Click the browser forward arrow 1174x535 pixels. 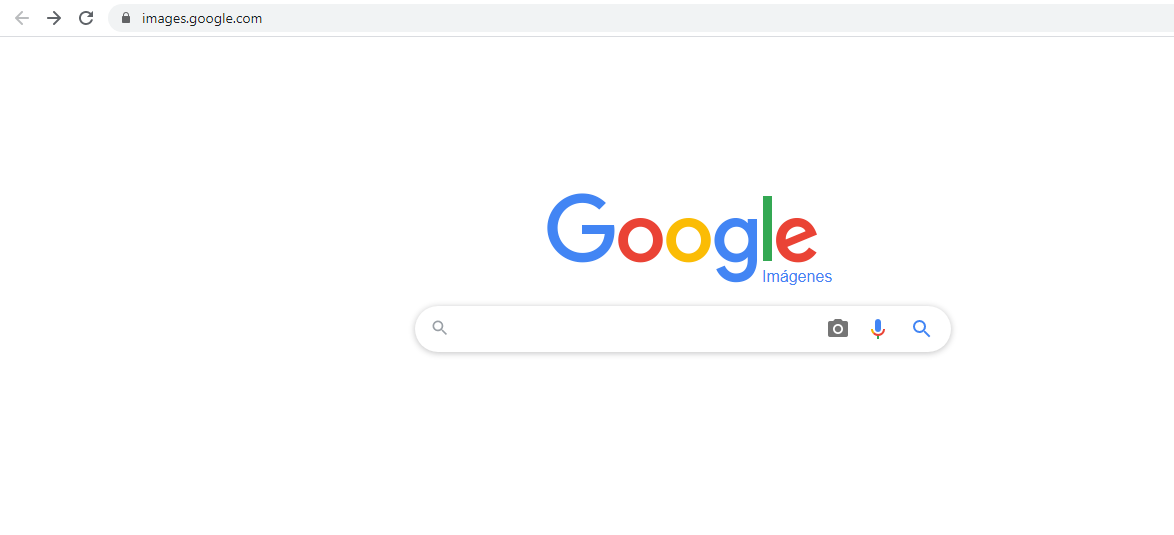coord(54,18)
